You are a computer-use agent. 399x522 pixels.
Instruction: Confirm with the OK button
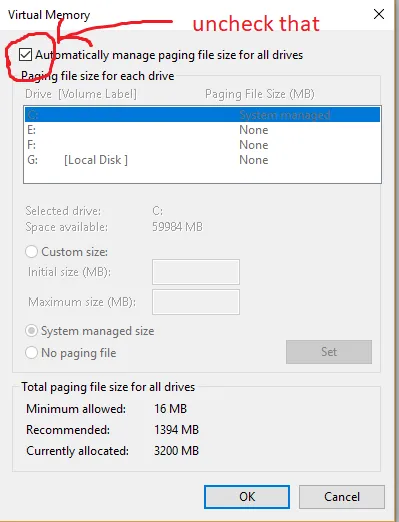click(247, 497)
